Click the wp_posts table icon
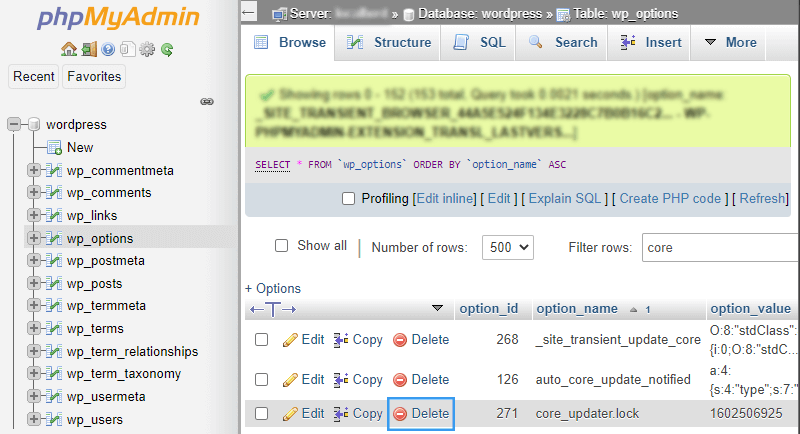The height and width of the screenshot is (434, 800). 54,283
